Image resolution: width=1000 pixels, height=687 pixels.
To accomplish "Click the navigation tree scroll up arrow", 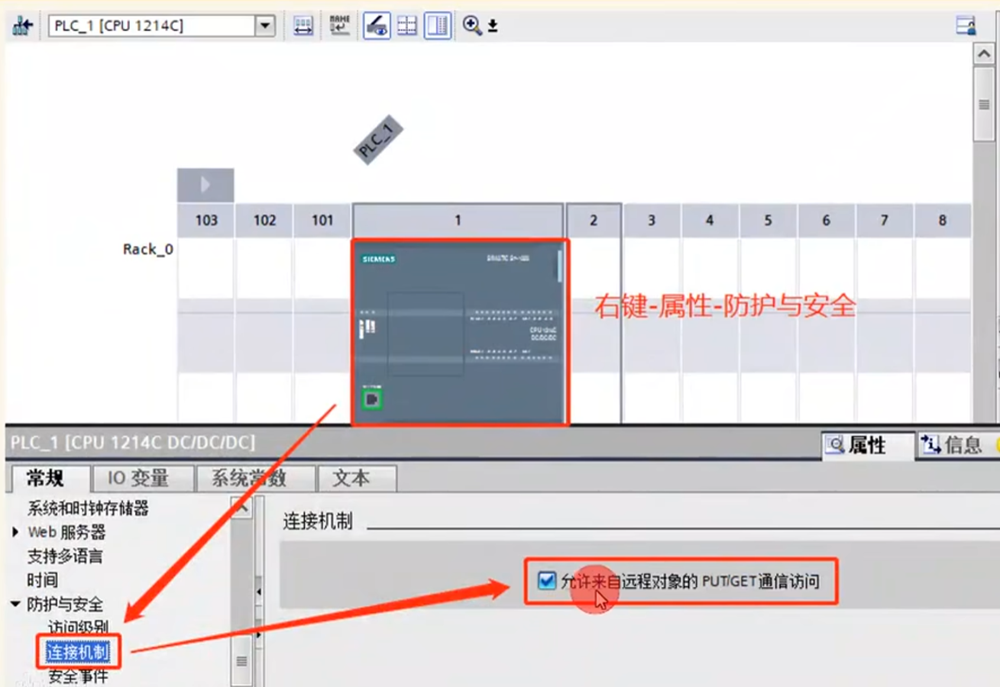I will (242, 508).
